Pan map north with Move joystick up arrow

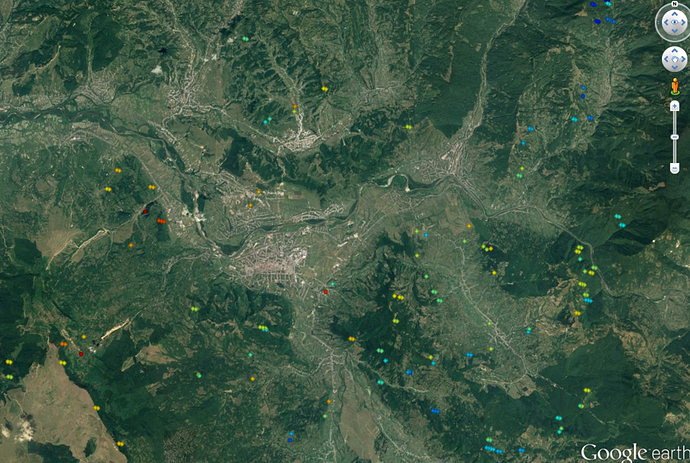click(675, 50)
